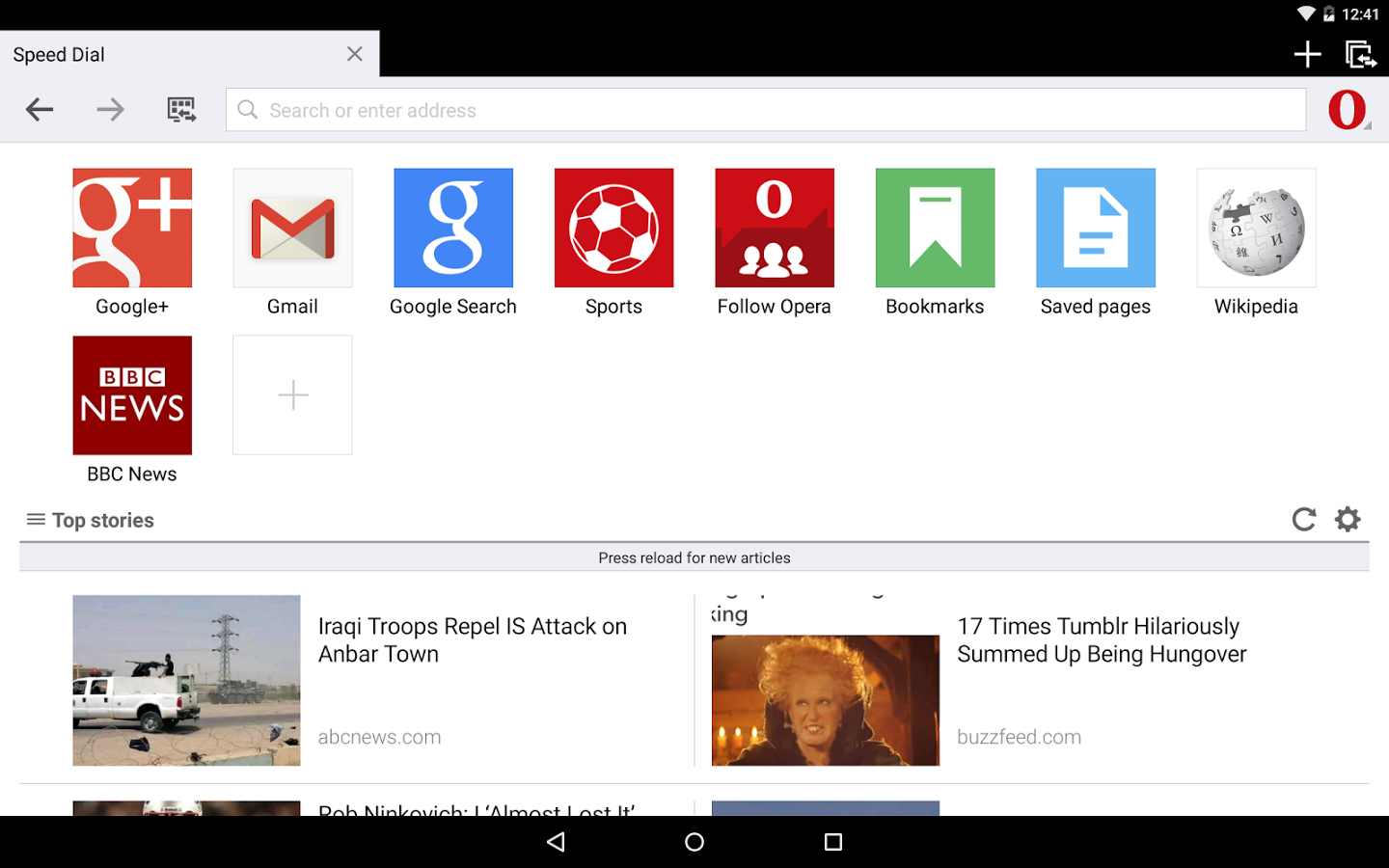
Task: Open the Bookmarks speed dial tile
Action: pos(935,228)
